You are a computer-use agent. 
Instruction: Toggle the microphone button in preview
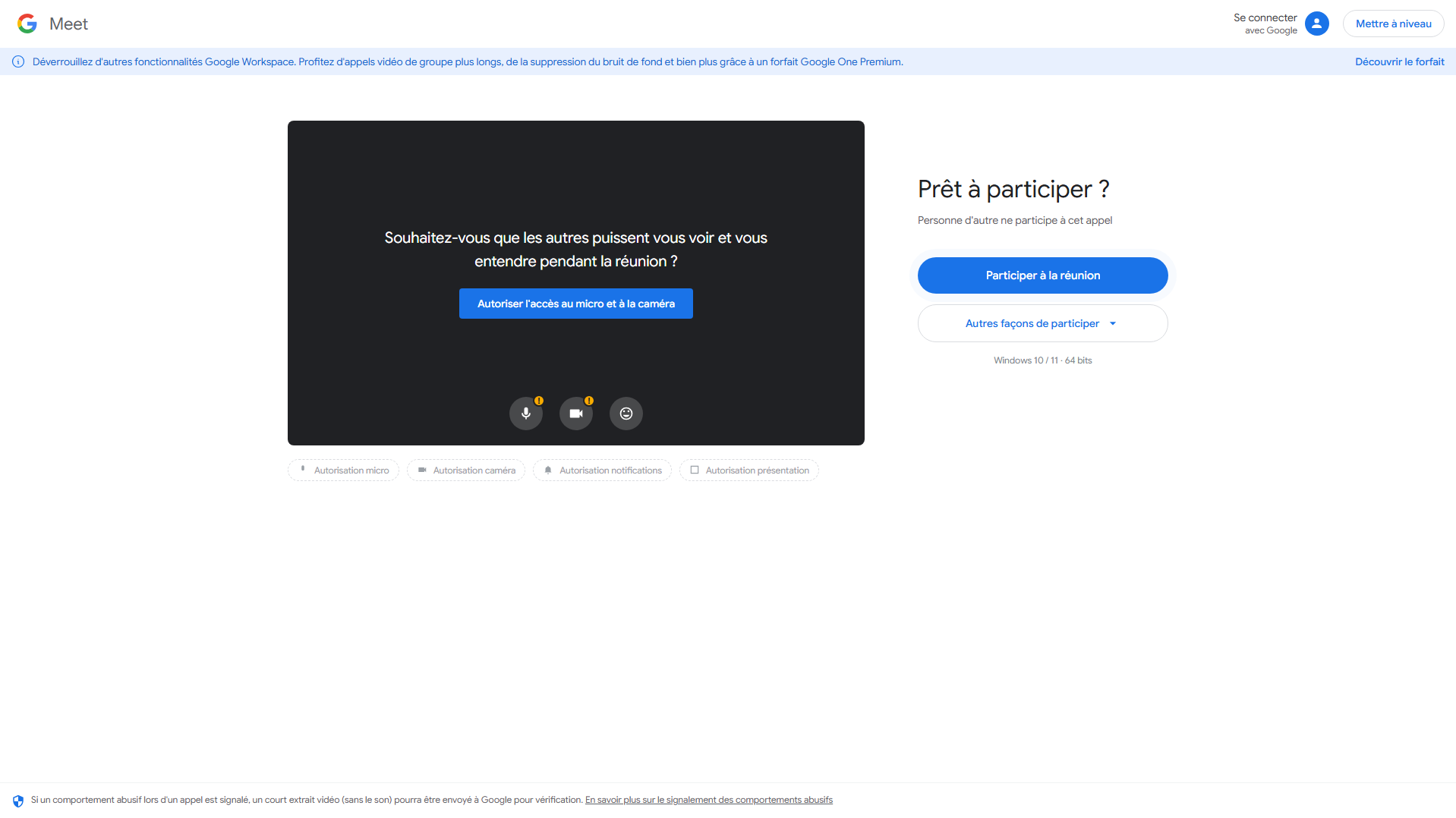[525, 414]
